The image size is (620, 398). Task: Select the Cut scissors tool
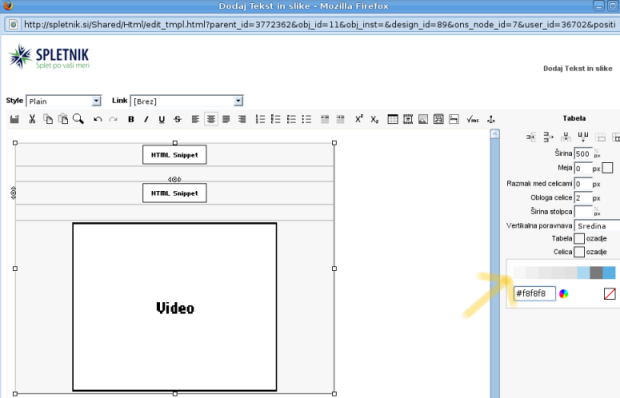(x=32, y=119)
